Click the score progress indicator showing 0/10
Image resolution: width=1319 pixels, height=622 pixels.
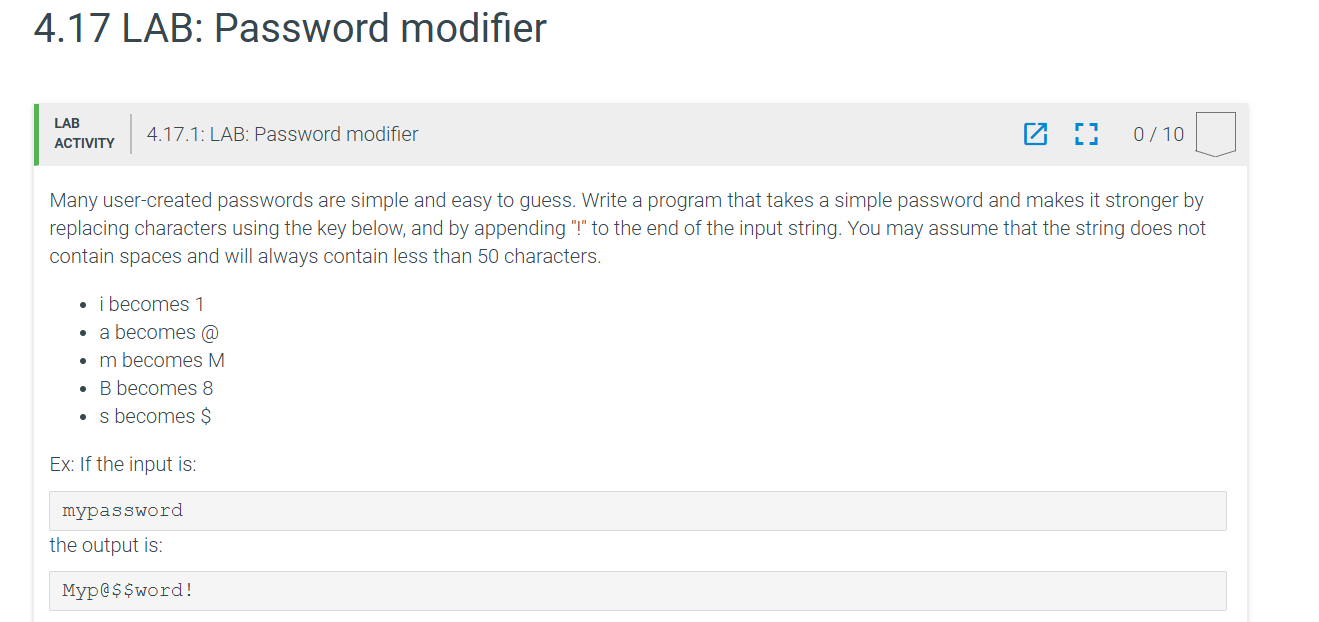tap(1157, 134)
